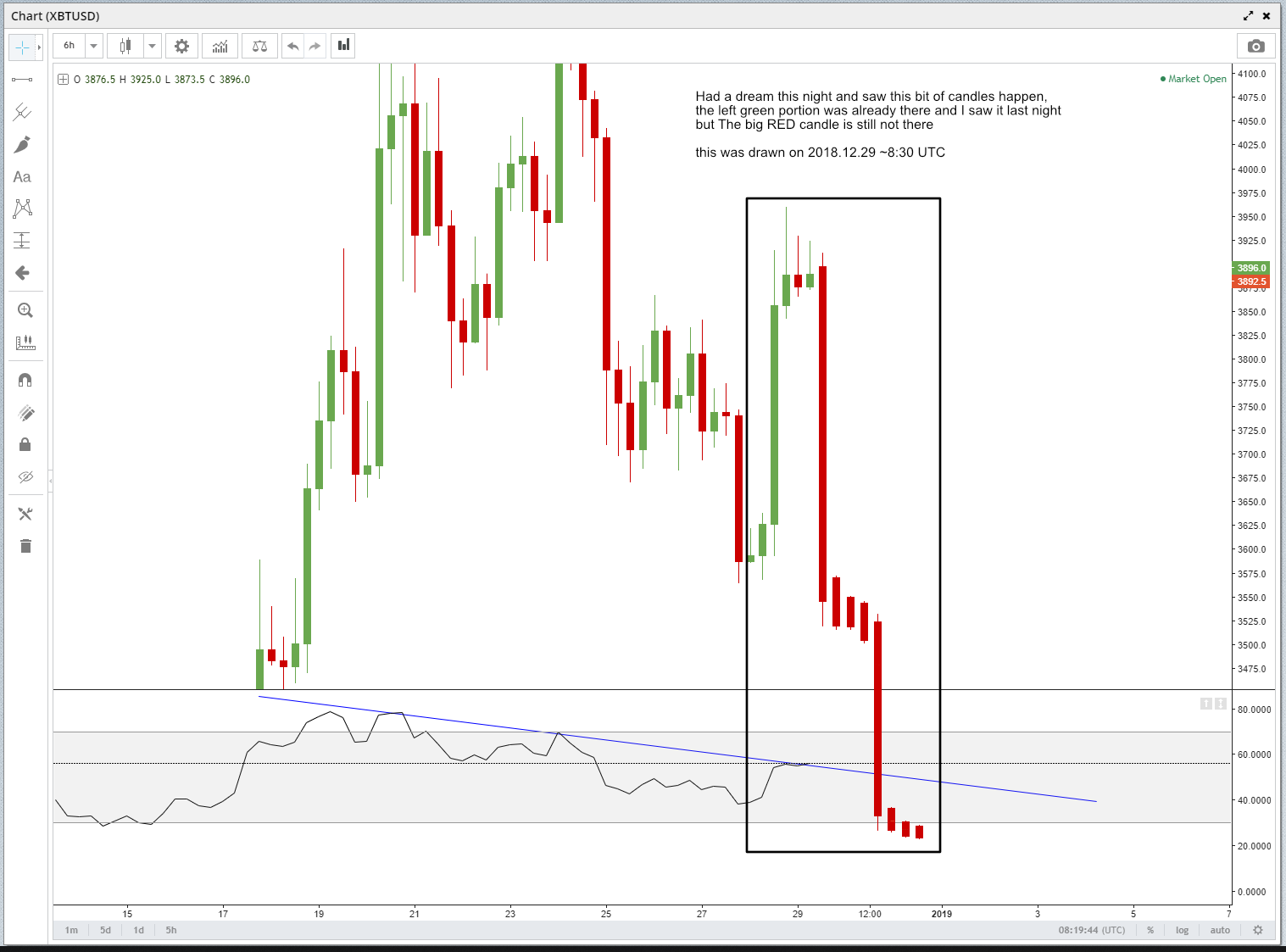Viewport: 1286px width, 952px height.
Task: Click the bar chart icon in top toolbar
Action: pyautogui.click(x=343, y=45)
